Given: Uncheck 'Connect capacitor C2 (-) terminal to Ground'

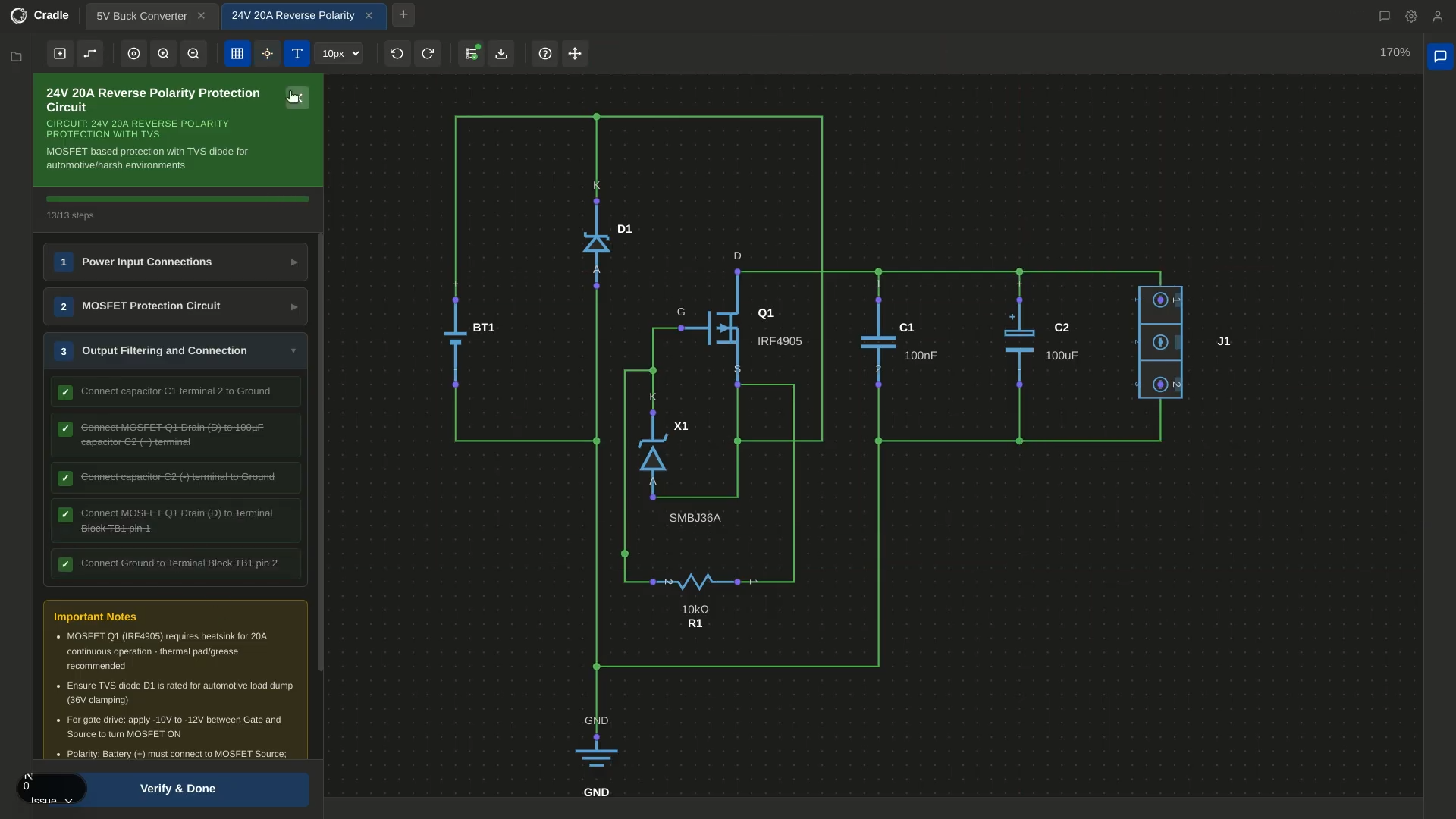Looking at the screenshot, I should tap(65, 478).
